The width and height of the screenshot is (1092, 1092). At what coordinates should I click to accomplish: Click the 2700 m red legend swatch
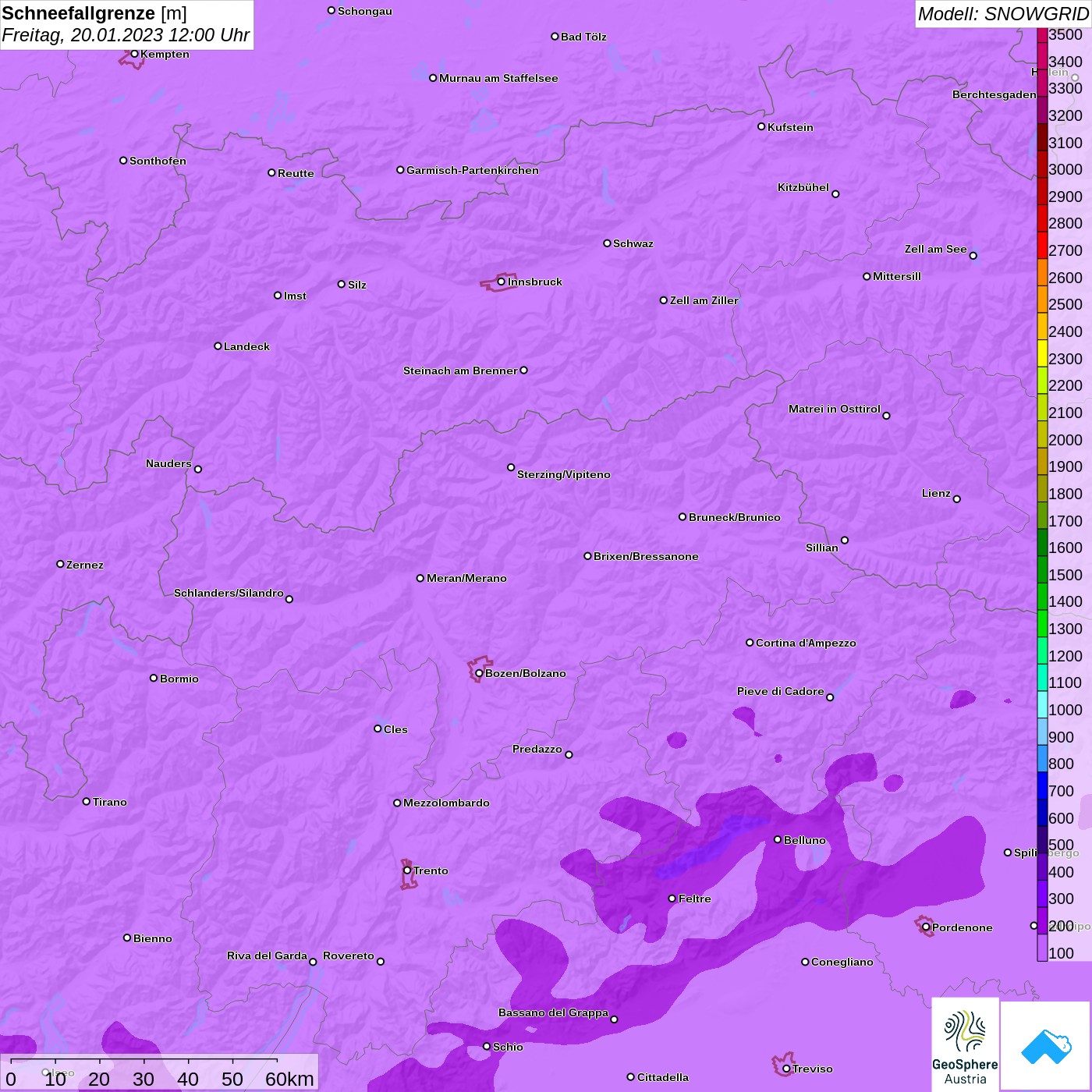pyautogui.click(x=1042, y=245)
